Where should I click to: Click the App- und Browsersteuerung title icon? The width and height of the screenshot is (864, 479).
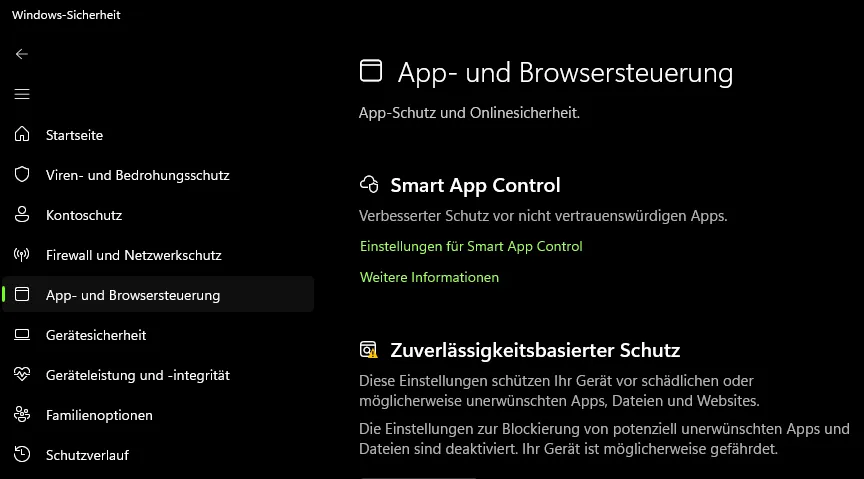pos(371,71)
